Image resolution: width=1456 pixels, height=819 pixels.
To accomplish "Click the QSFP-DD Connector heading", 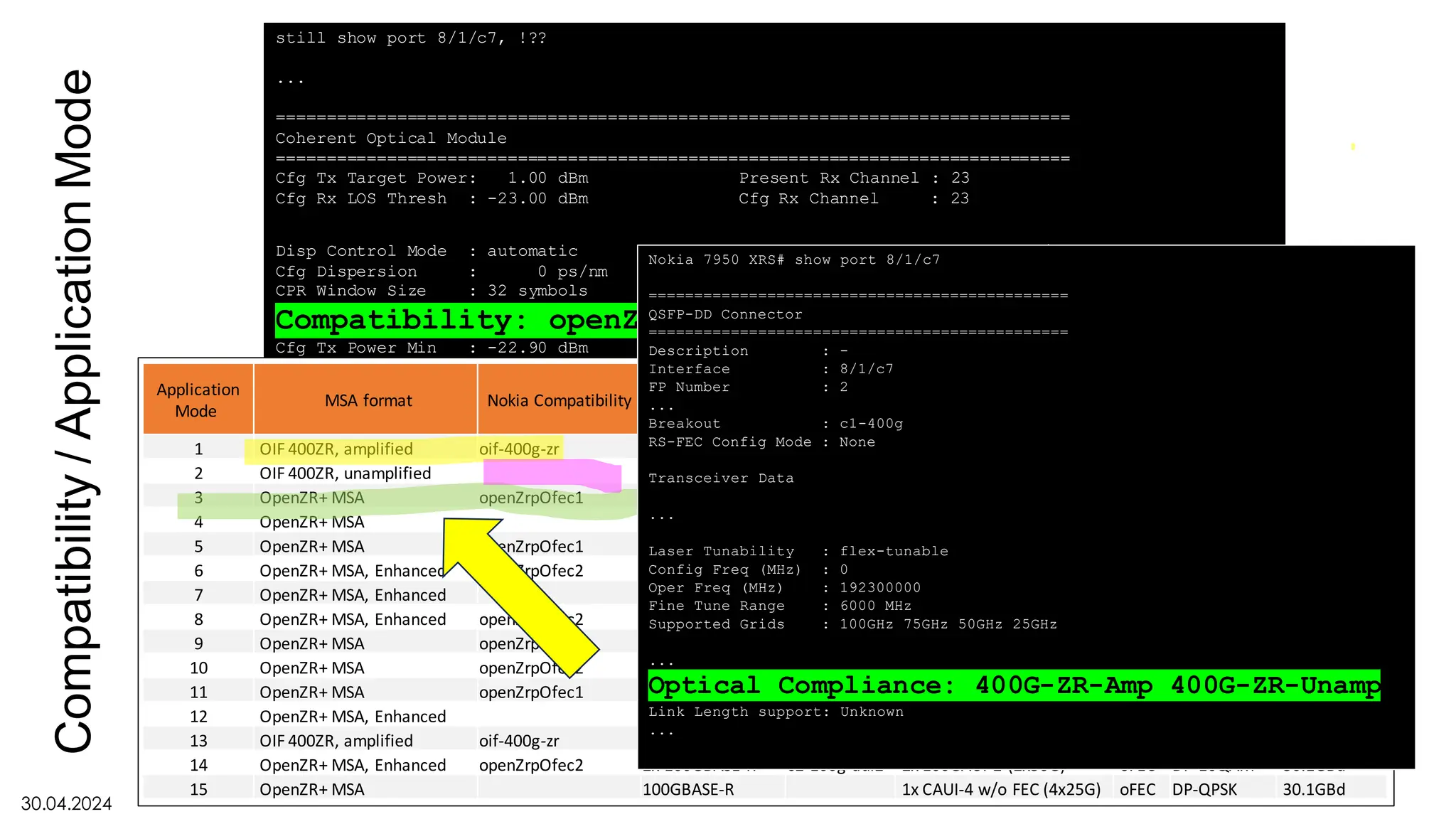I will pyautogui.click(x=724, y=314).
